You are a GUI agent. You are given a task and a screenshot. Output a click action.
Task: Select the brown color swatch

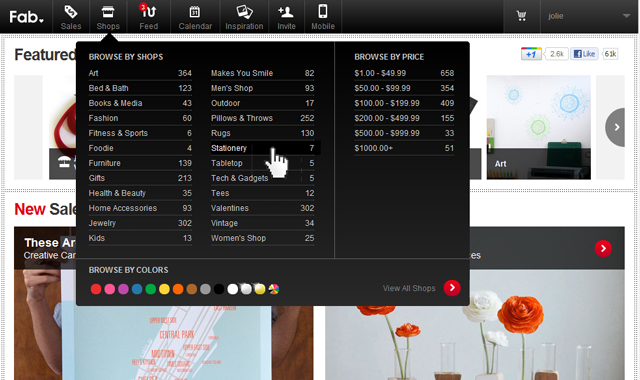pos(191,289)
